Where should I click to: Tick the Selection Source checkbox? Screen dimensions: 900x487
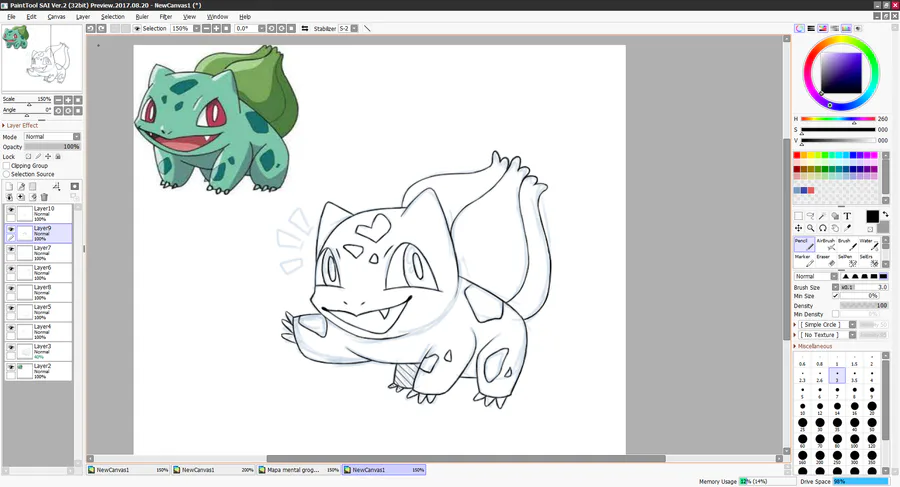6,174
